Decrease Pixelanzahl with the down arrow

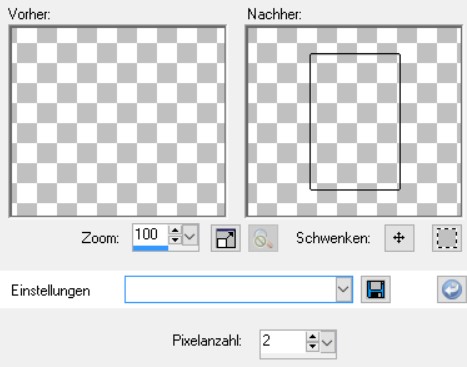pyautogui.click(x=312, y=346)
